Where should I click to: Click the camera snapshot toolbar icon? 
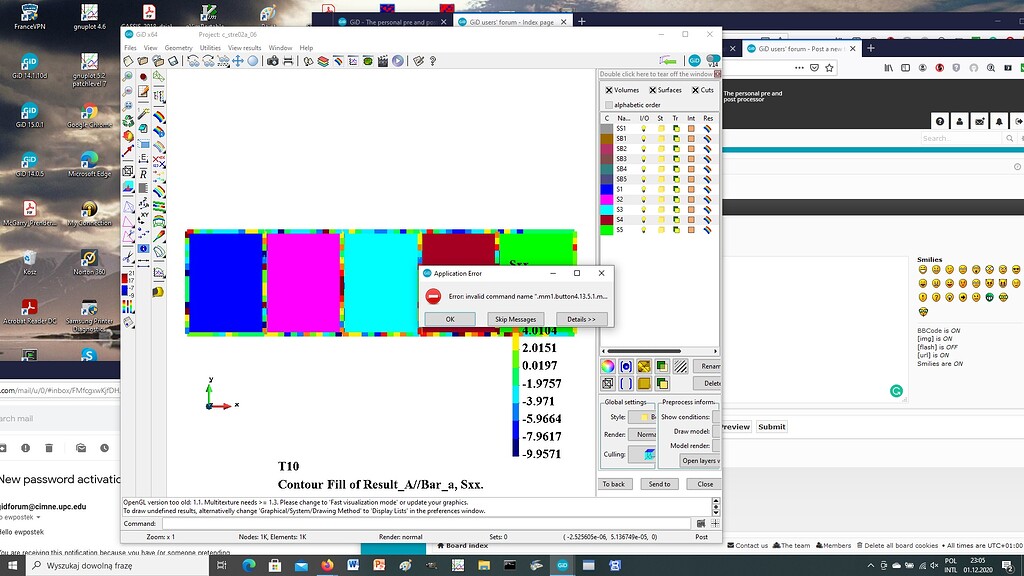275,61
